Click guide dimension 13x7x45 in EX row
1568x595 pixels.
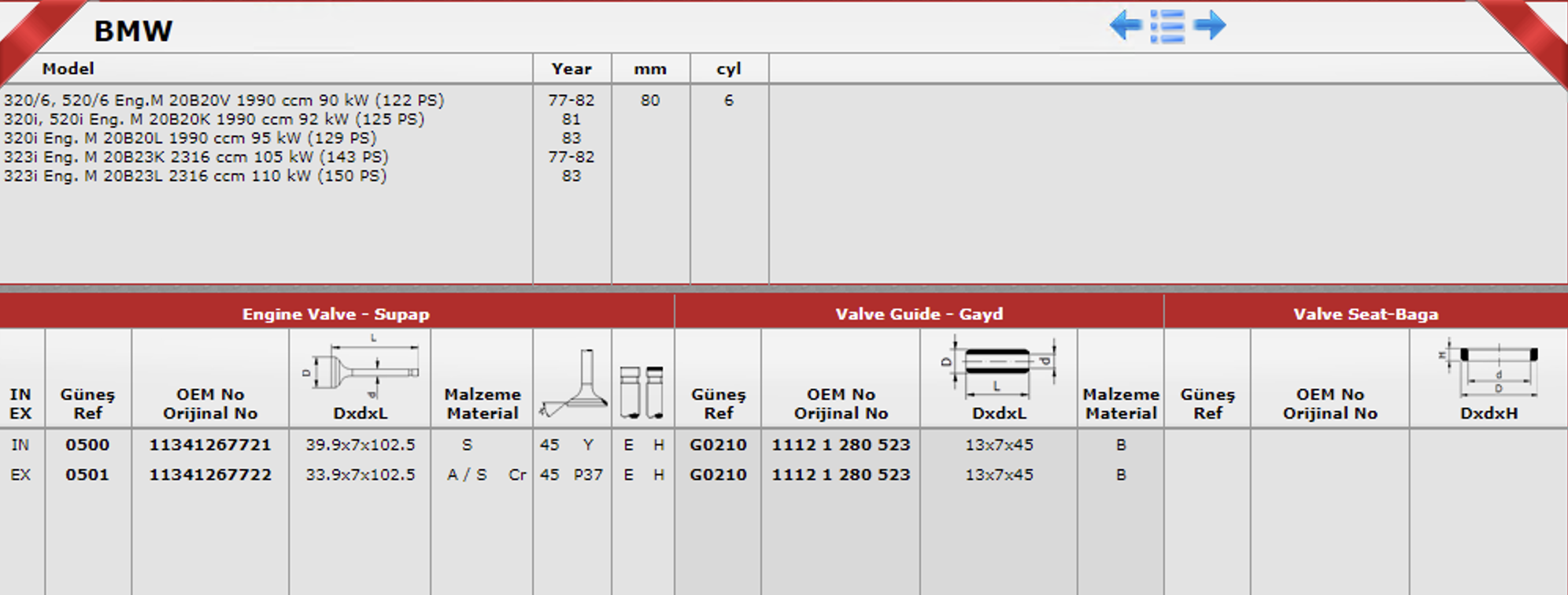[x=999, y=475]
